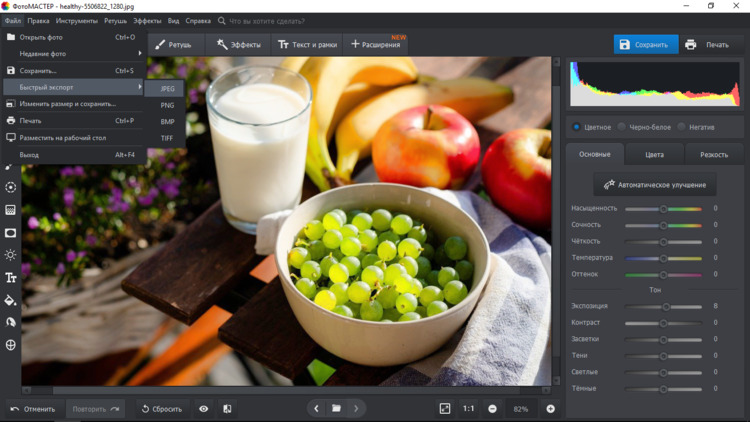Image resolution: width=750 pixels, height=422 pixels.
Task: Zoom in with the plus icon
Action: click(550, 409)
